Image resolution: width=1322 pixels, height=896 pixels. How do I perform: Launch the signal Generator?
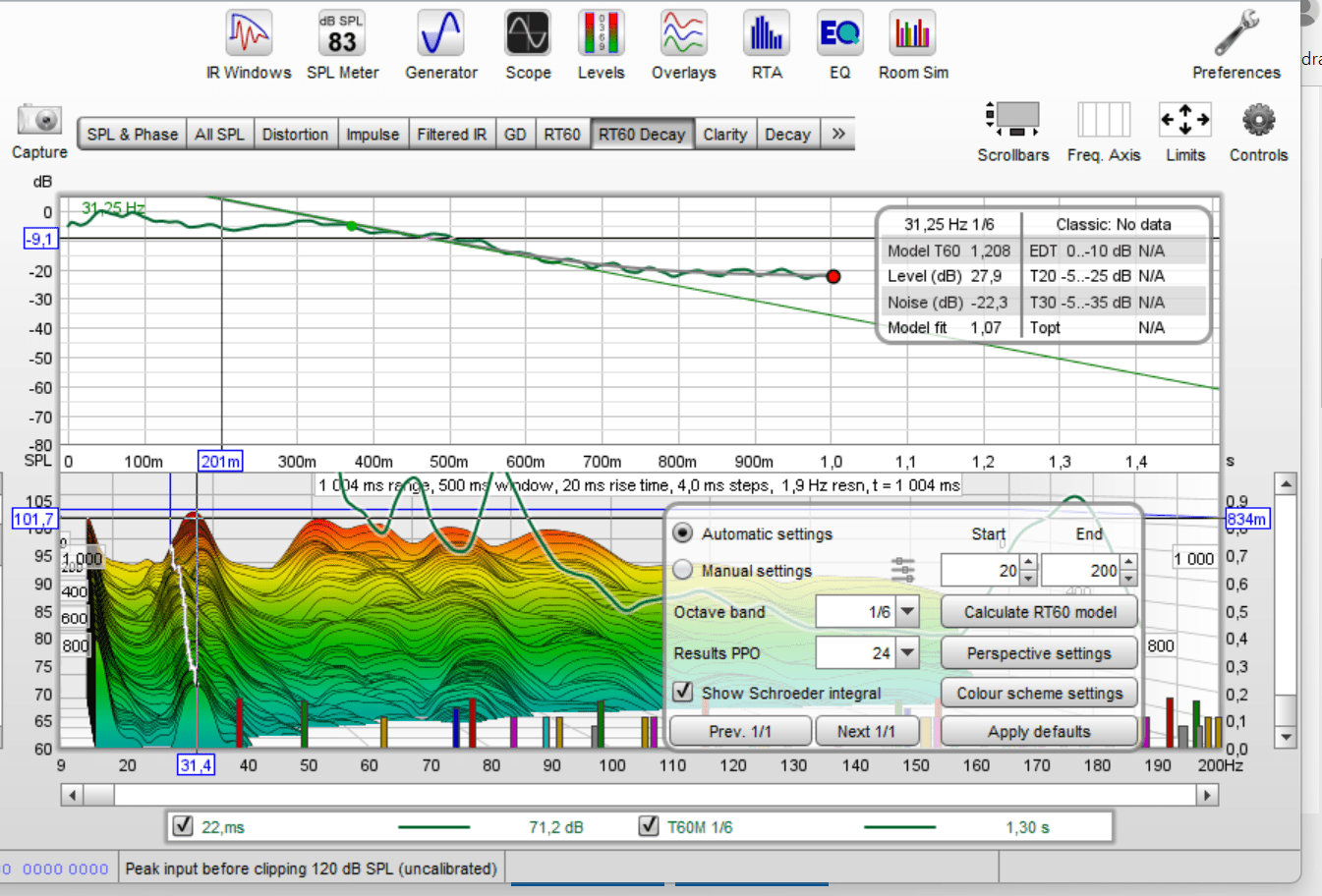click(x=441, y=44)
